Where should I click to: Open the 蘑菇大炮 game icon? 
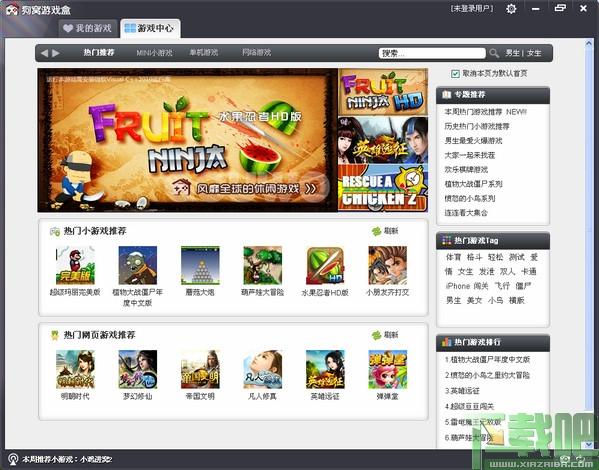coord(200,265)
